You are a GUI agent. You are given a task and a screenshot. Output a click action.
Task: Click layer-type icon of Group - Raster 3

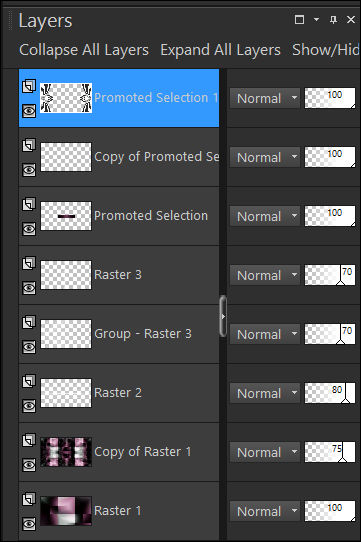tap(29, 322)
